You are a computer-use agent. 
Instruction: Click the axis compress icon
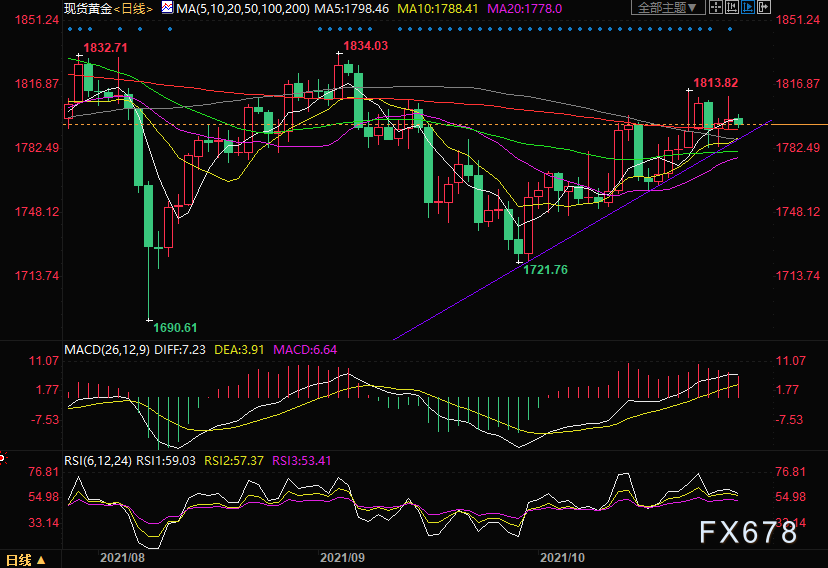[731, 7]
